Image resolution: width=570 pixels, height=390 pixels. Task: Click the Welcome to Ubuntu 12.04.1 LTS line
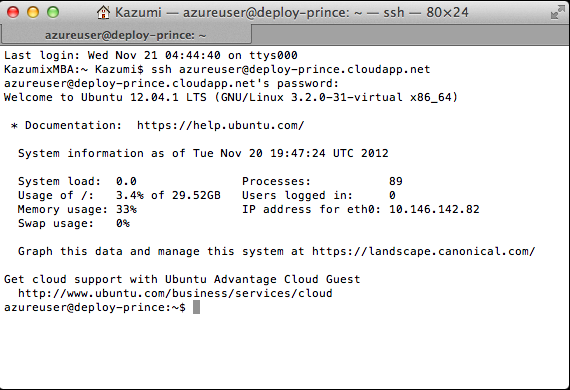pos(230,97)
